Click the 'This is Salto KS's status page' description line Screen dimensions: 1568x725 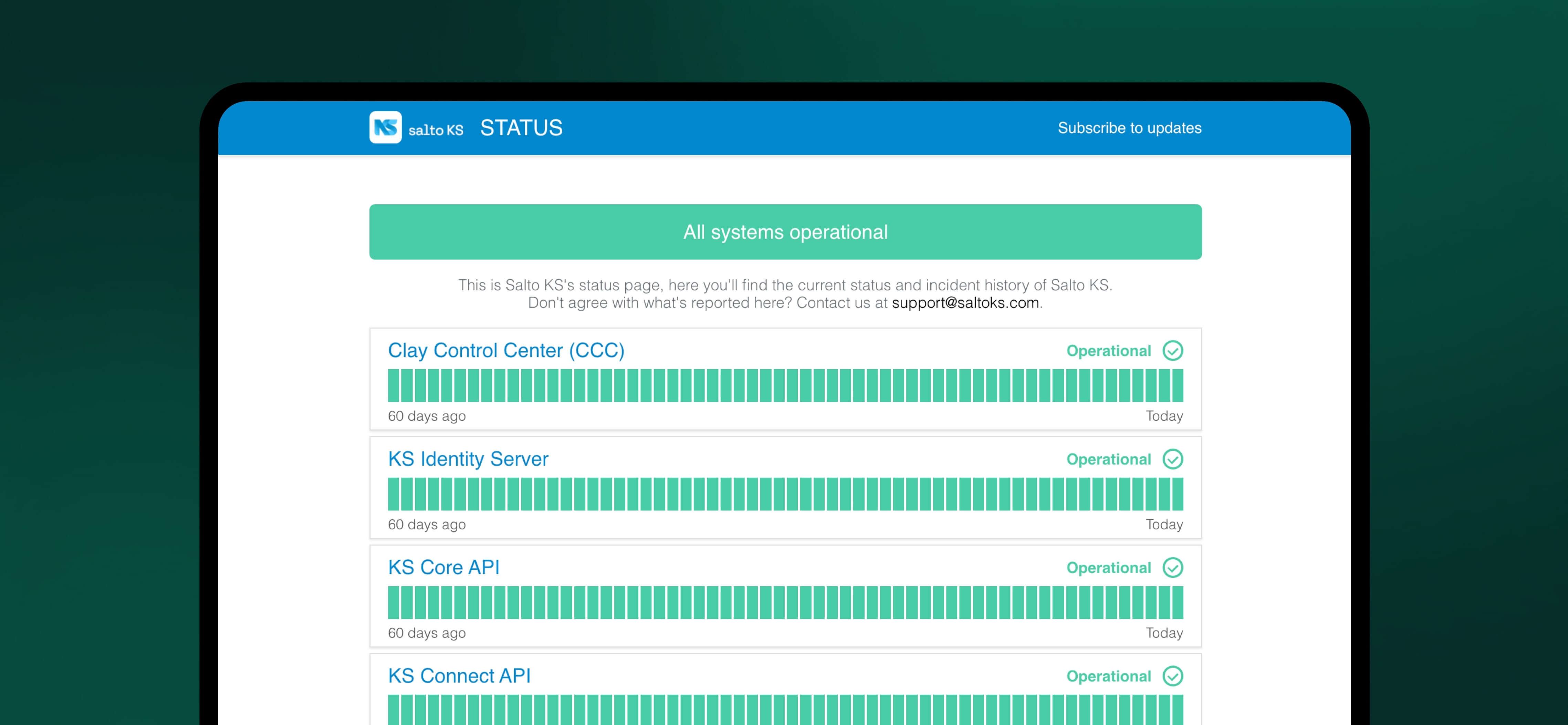[785, 285]
